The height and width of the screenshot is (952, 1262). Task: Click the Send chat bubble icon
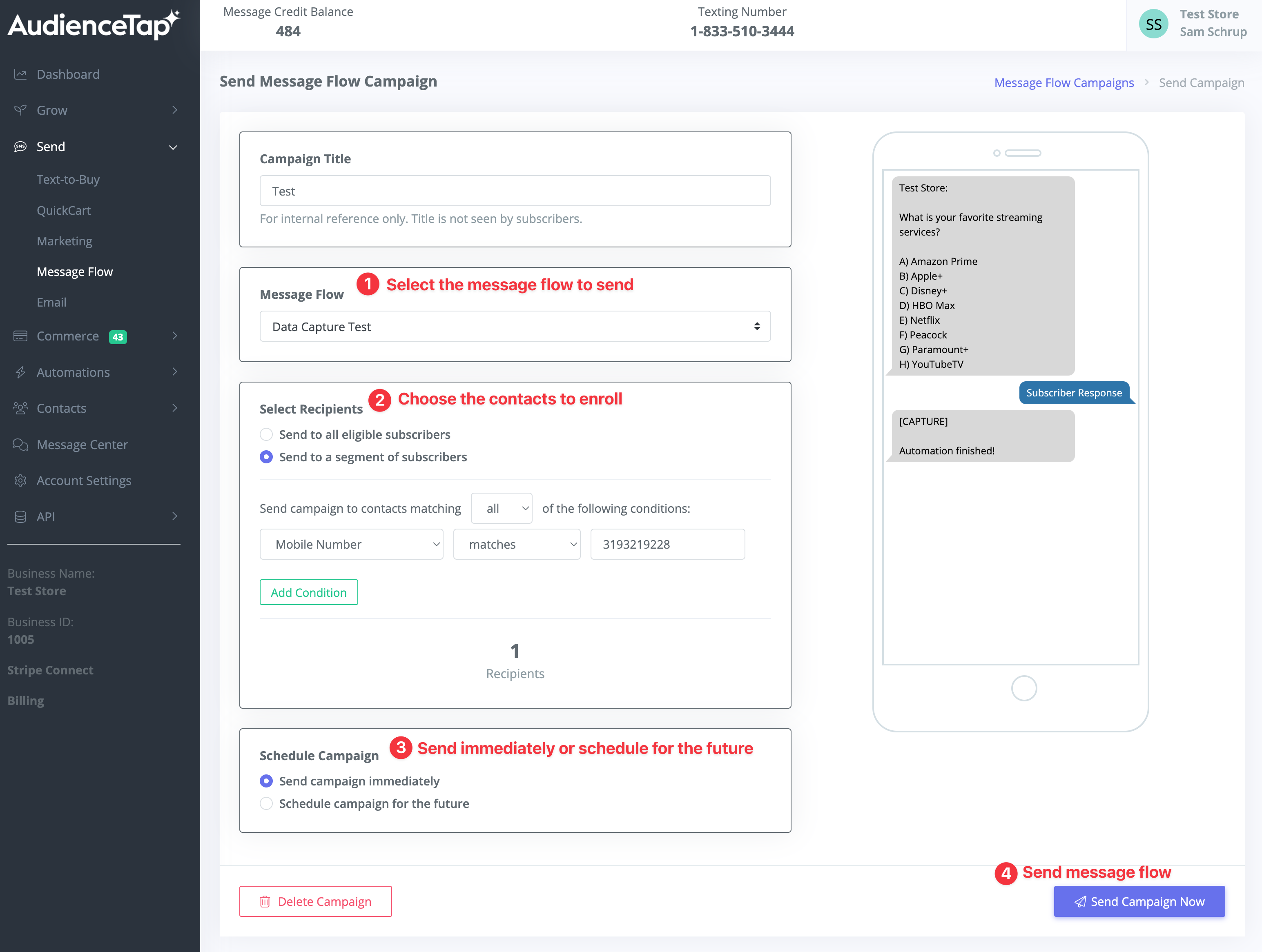[x=20, y=147]
